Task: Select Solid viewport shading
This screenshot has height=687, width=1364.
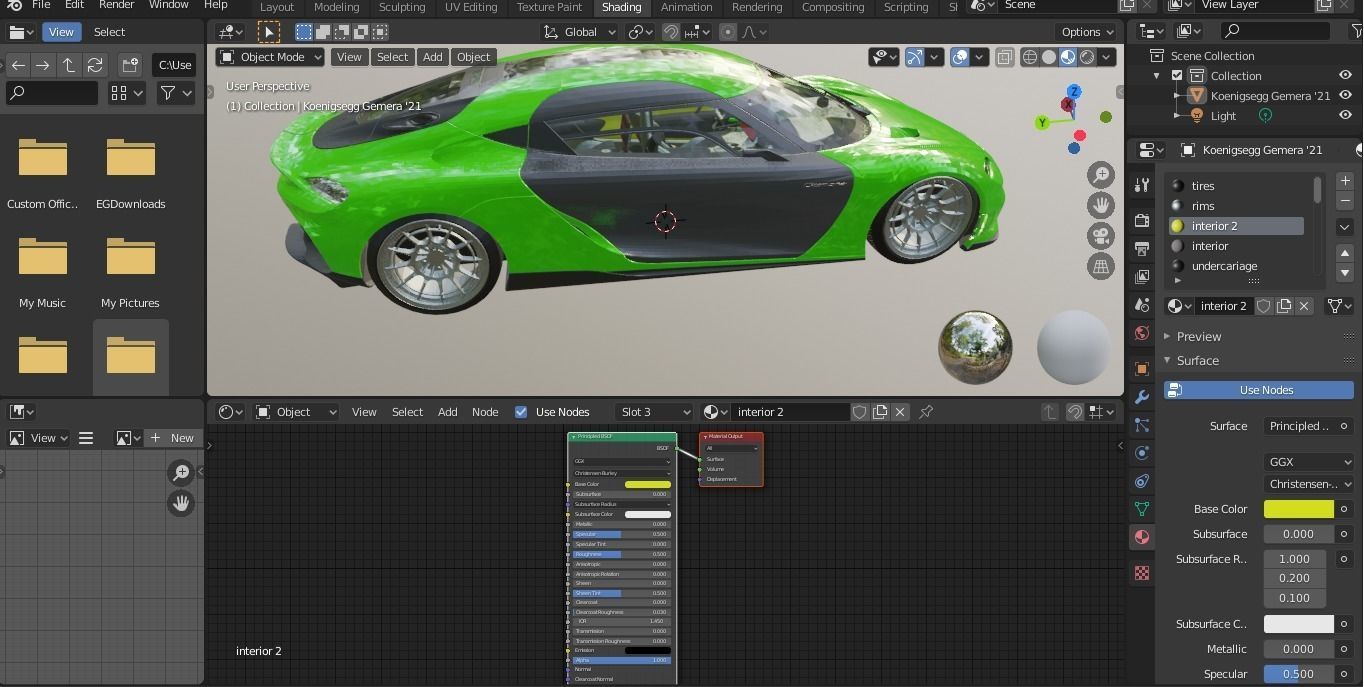Action: click(1049, 57)
